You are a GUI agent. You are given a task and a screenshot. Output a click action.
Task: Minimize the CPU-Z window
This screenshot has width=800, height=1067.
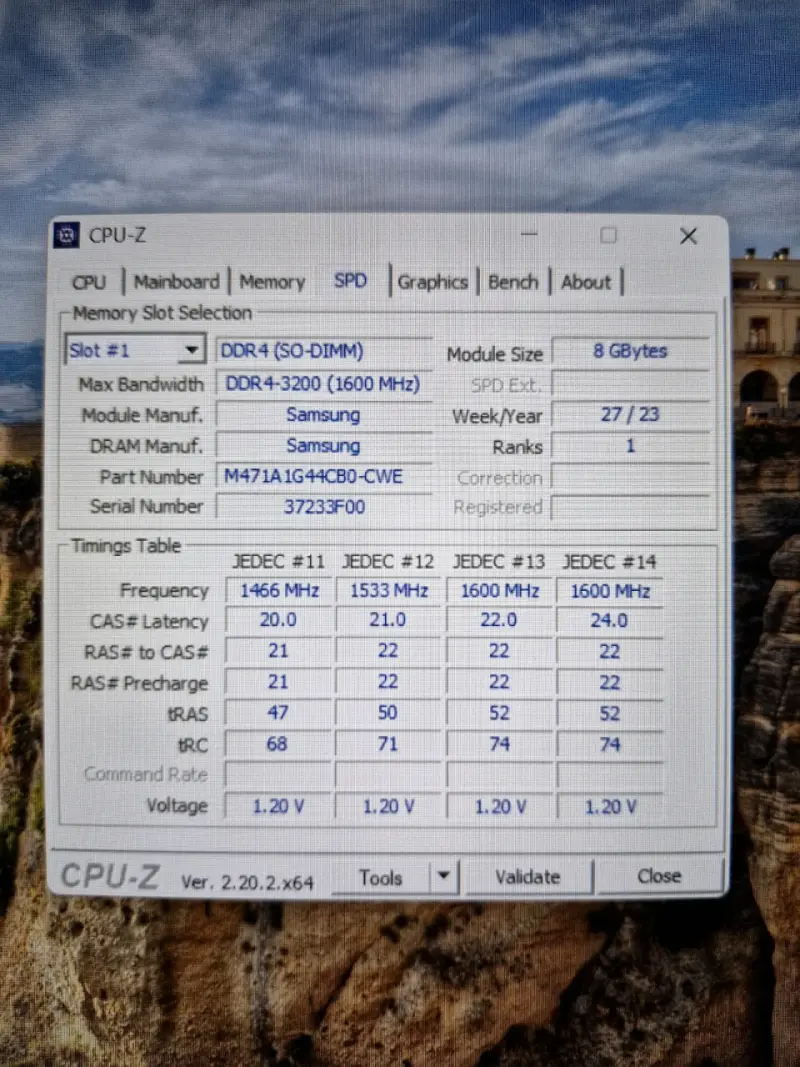529,234
